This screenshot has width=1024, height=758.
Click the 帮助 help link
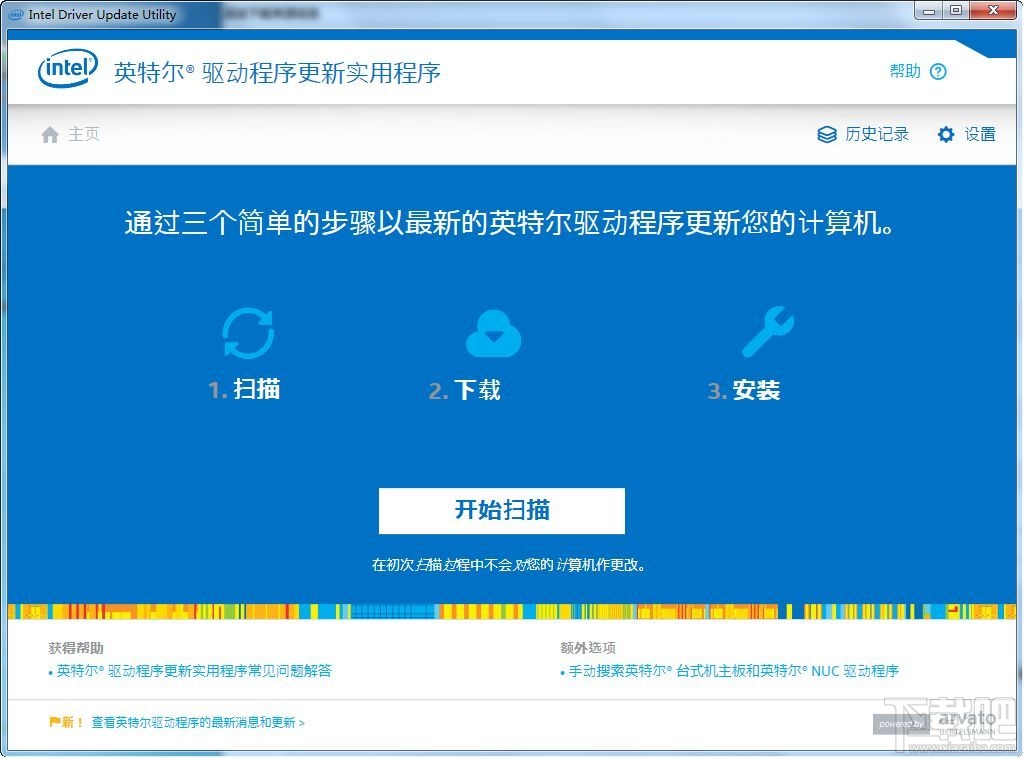pos(905,71)
